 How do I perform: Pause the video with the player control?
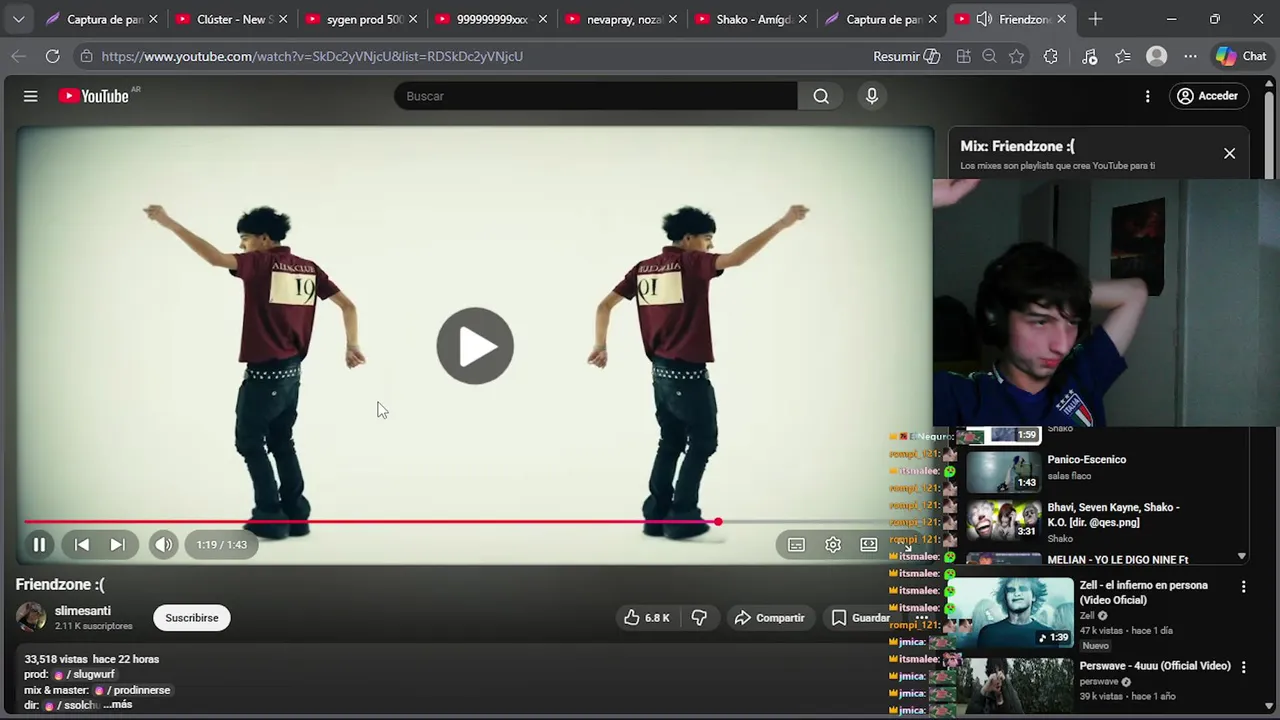[39, 545]
